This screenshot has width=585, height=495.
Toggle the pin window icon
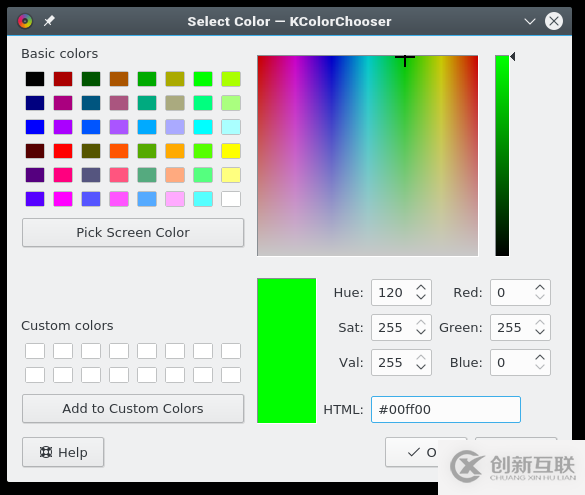pos(49,21)
